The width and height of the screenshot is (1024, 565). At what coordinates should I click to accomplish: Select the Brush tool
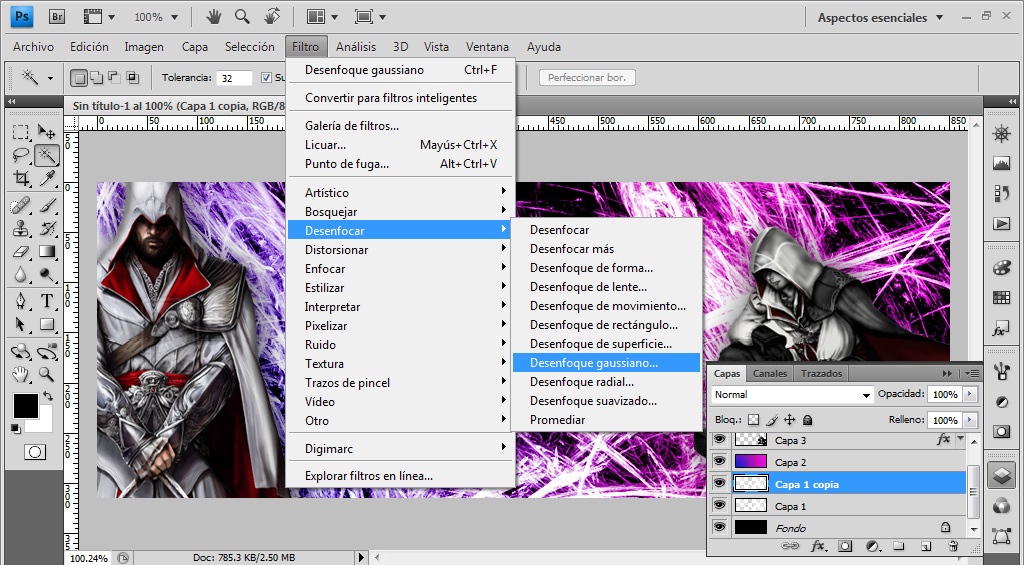[46, 206]
